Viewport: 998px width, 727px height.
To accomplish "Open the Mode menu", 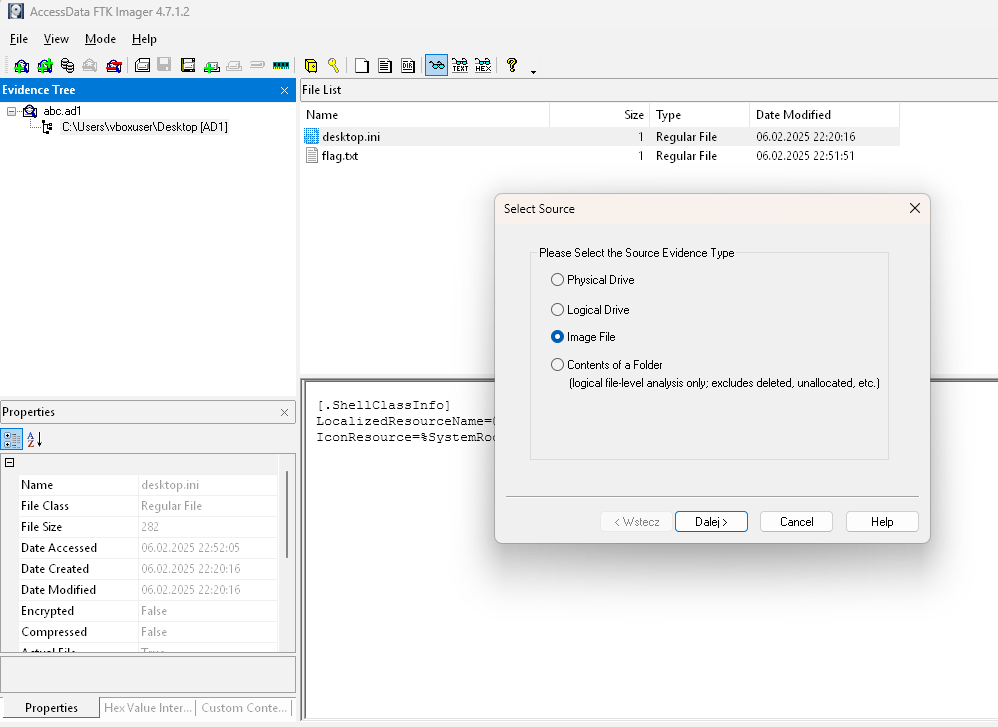I will coord(100,39).
